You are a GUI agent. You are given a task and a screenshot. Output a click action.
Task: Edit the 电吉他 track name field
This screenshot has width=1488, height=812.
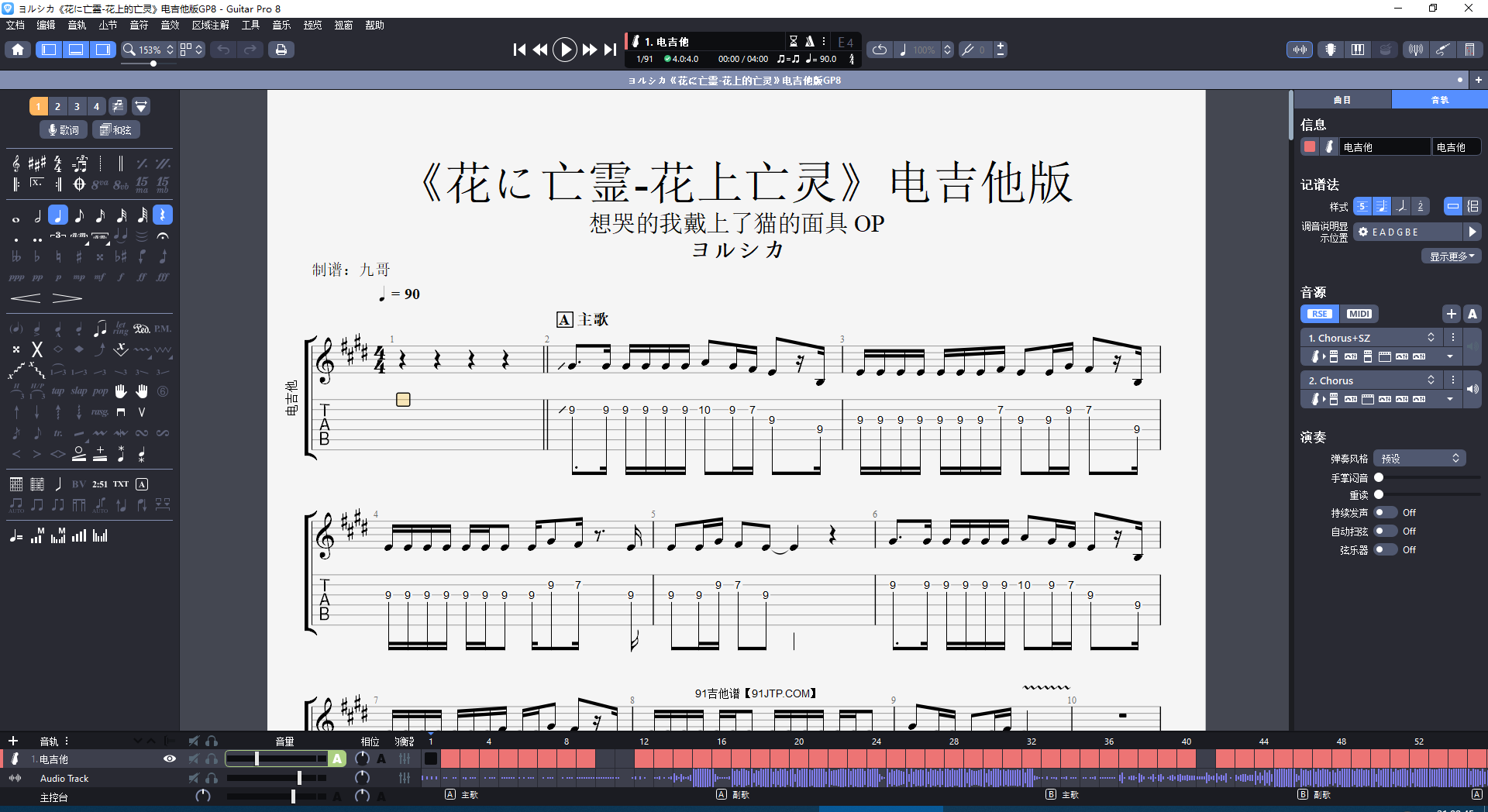tap(1385, 146)
